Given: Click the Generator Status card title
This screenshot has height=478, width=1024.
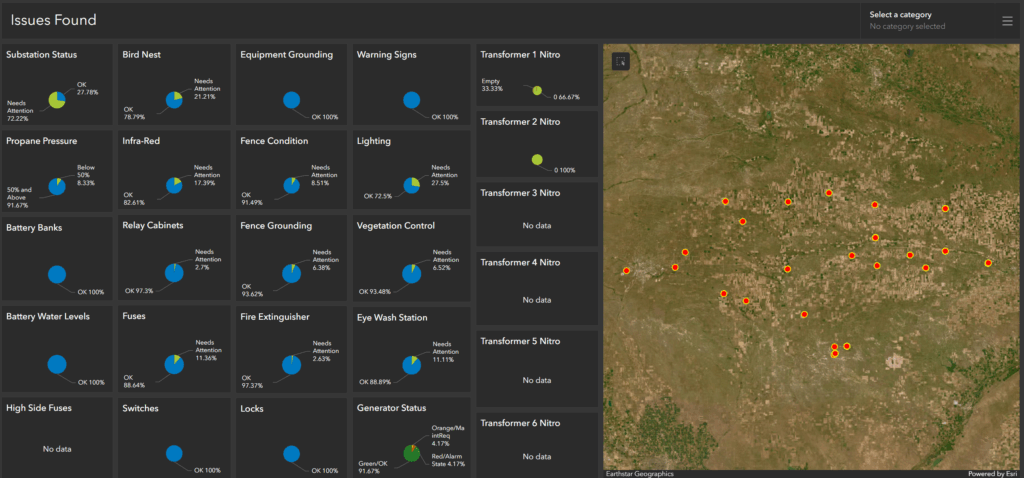Looking at the screenshot, I should click(391, 408).
